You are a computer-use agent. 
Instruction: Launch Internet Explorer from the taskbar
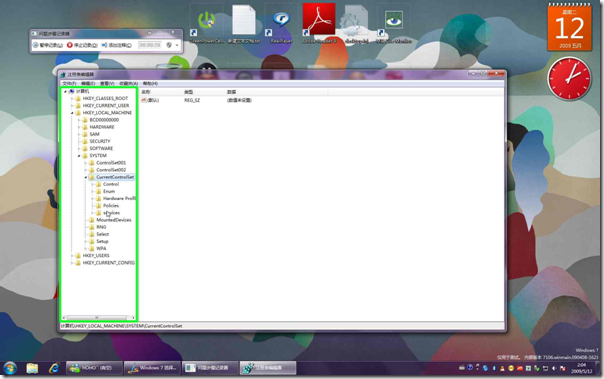54,368
